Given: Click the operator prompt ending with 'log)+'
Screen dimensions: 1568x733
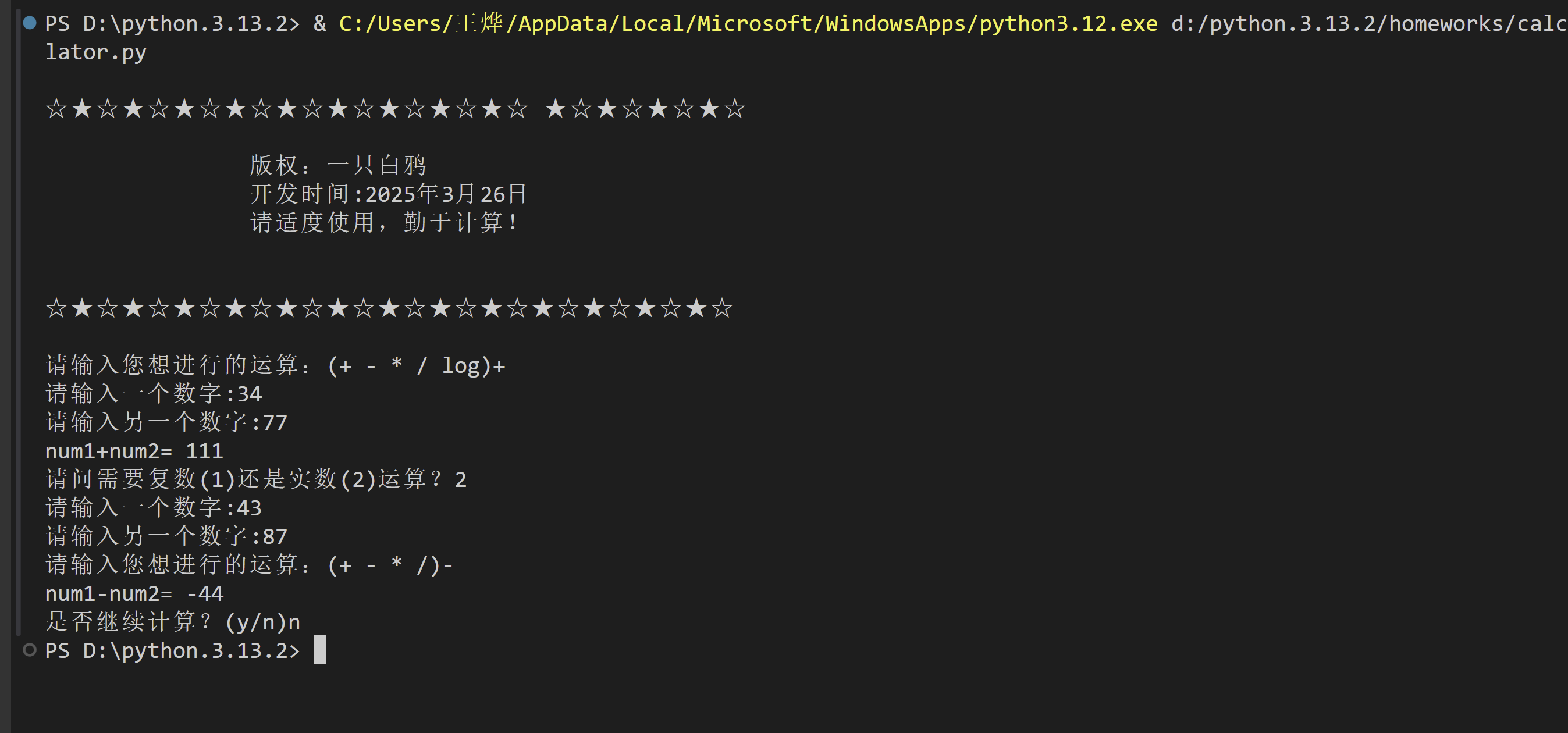Looking at the screenshot, I should click(x=275, y=365).
